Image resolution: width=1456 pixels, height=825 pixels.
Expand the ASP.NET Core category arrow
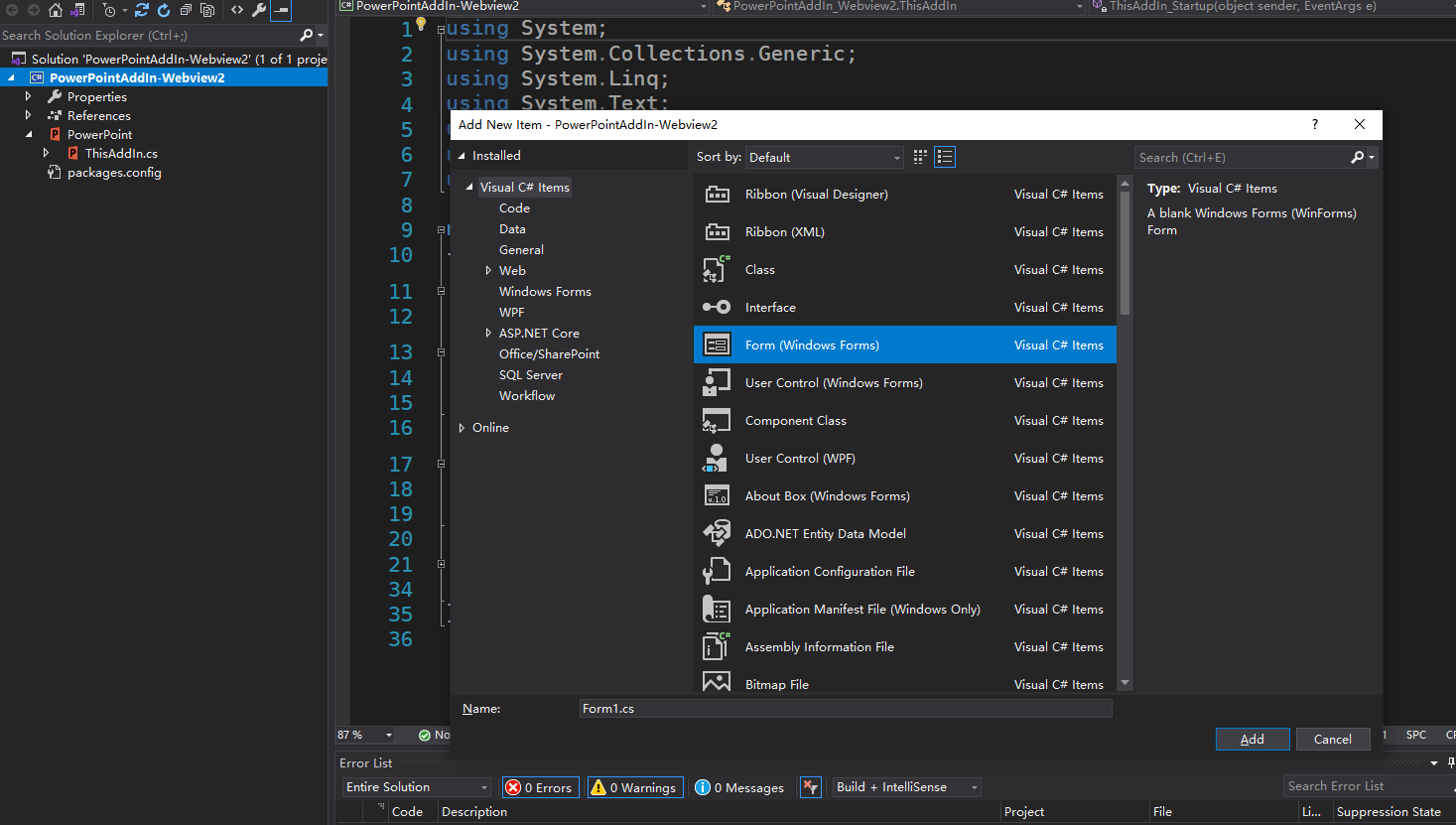(488, 333)
